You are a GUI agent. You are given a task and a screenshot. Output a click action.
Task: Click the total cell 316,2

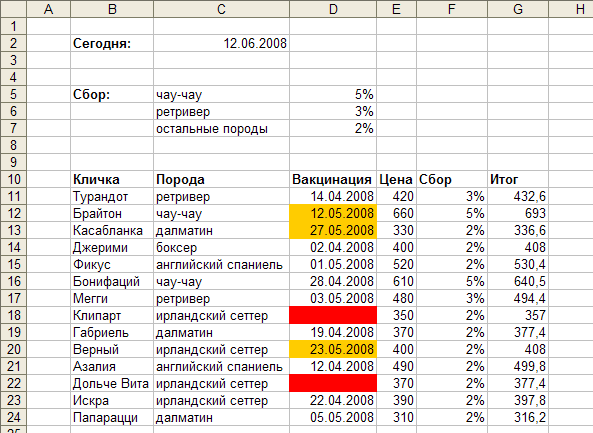pyautogui.click(x=518, y=418)
